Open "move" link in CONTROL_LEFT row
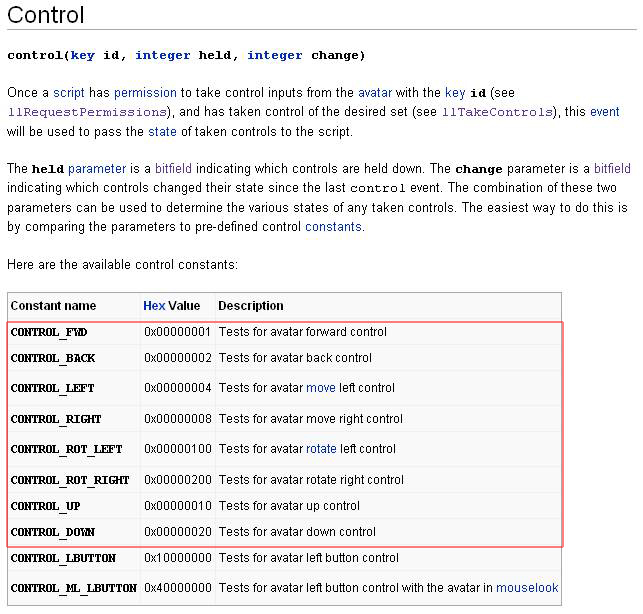 pyautogui.click(x=320, y=388)
